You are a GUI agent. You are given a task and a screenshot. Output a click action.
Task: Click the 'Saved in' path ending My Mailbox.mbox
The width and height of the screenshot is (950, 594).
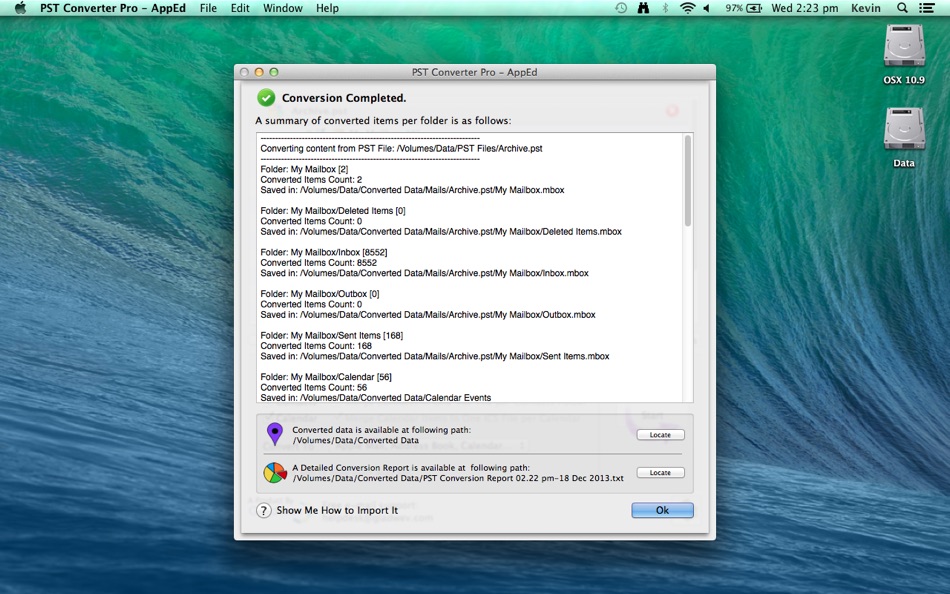(412, 190)
